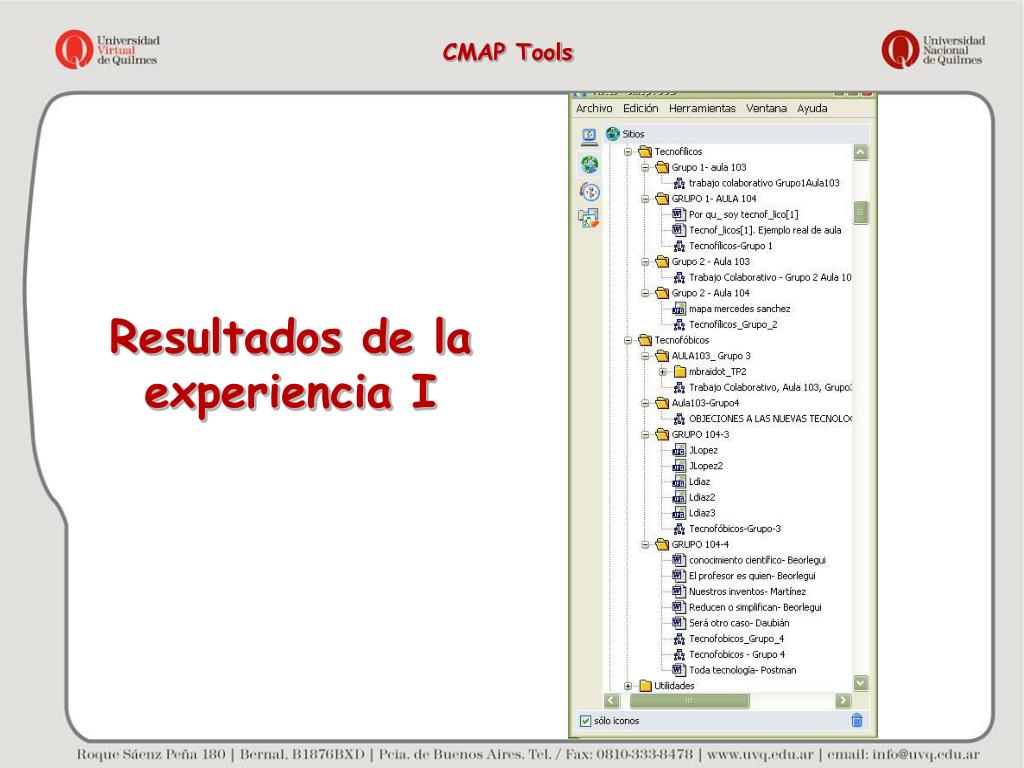The image size is (1024, 768).
Task: Click the Universidad Virtual de Quilmes logo
Action: (x=106, y=50)
